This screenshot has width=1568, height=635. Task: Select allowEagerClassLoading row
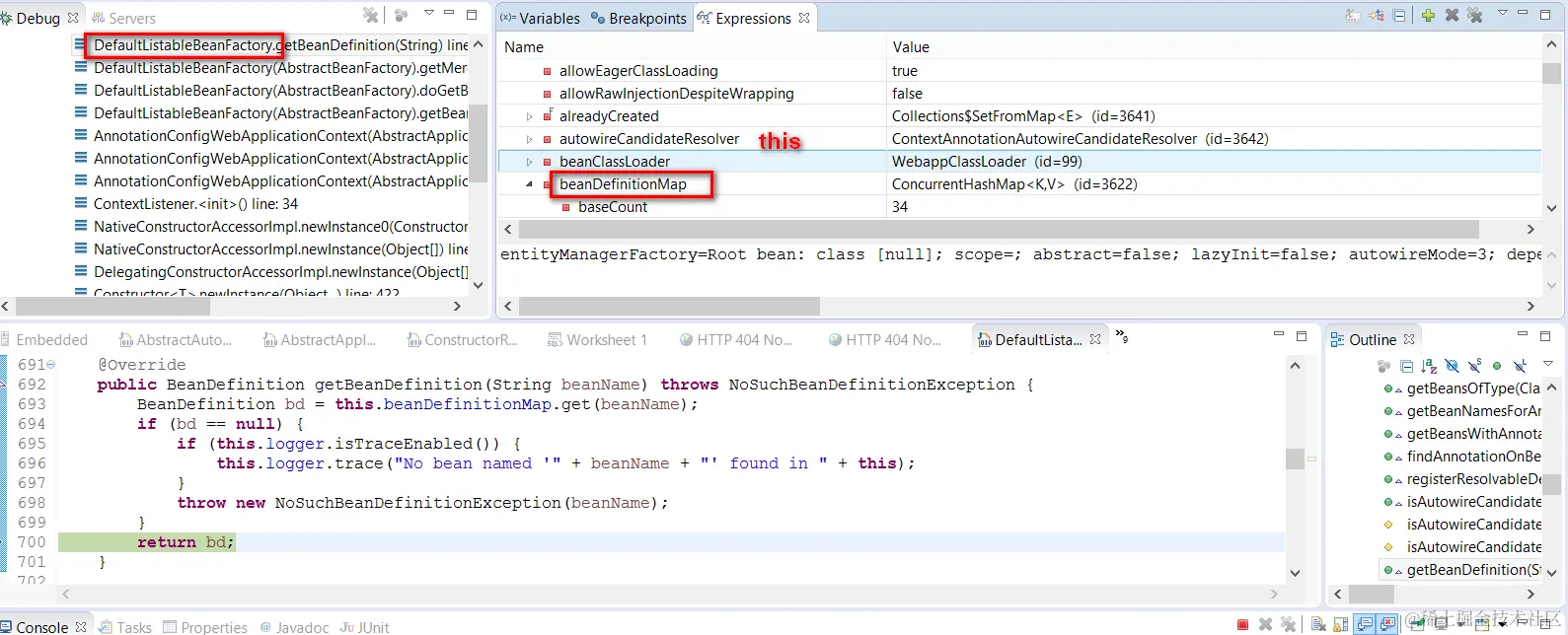[1019, 71]
